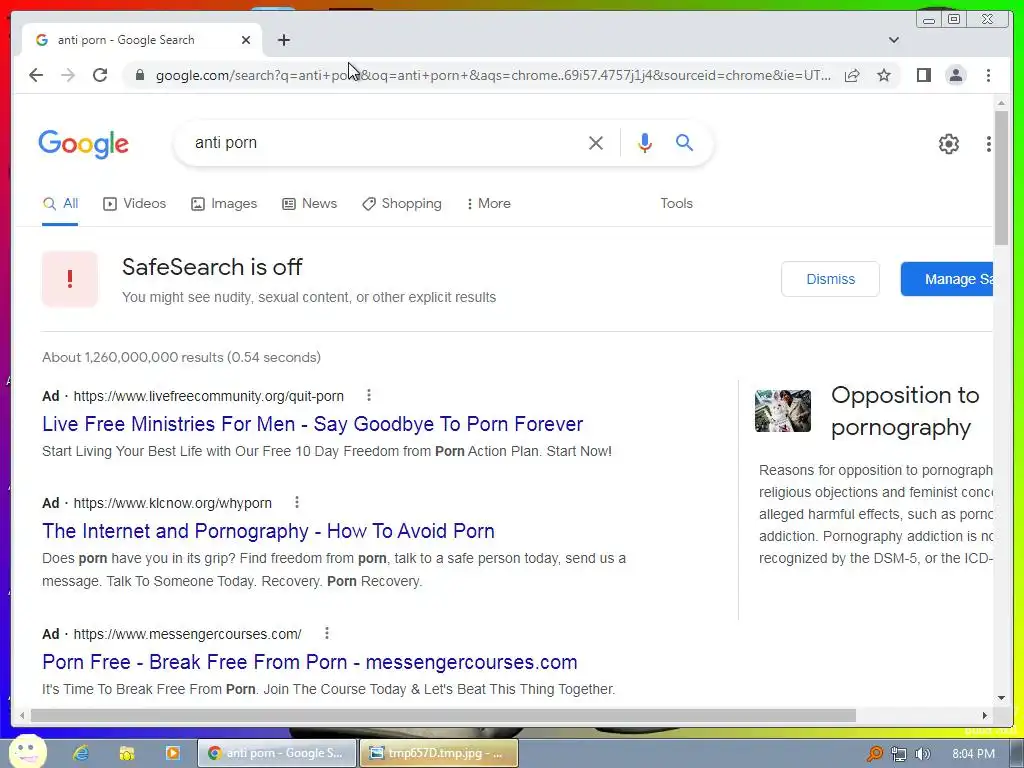Screen dimensions: 1024x768
Task: Click the padlock site info icon
Action: point(140,75)
